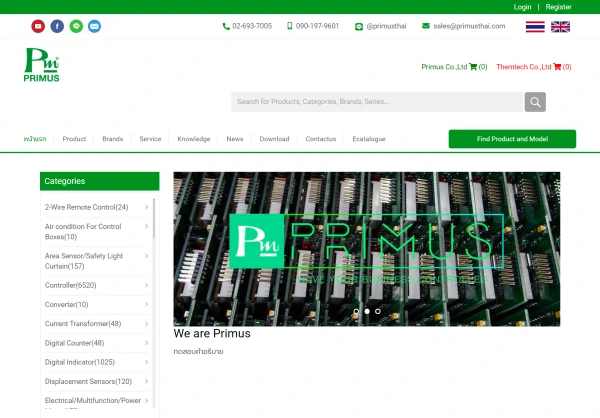This screenshot has height=418, width=600.
Task: Click the envelope icon beside sales@primusthai.com
Action: point(426,26)
